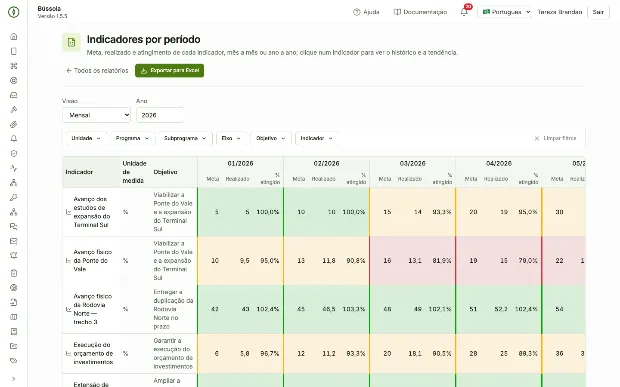Viewport: 620px width, 387px height.
Task: Open trend chart for Rodovia Norte indicator
Action: [x=68, y=310]
